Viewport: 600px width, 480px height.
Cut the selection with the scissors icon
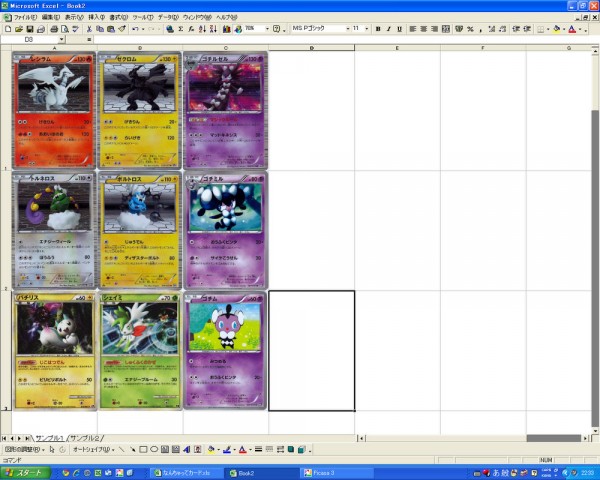[89, 29]
